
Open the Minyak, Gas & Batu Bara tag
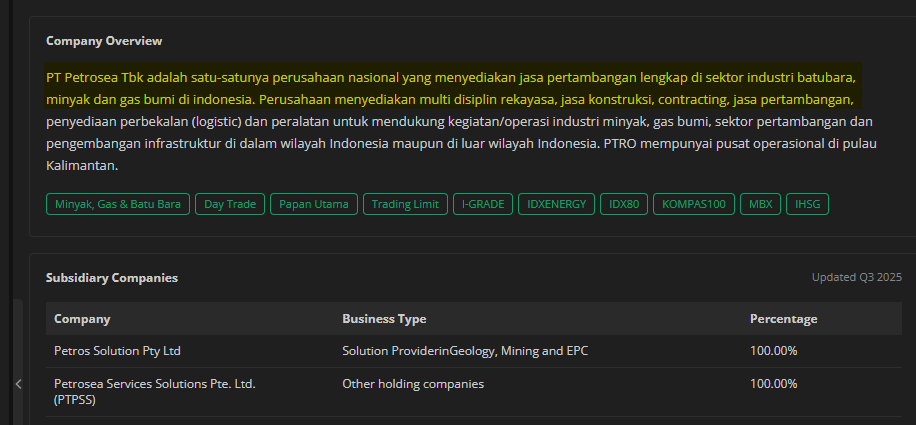coord(118,204)
